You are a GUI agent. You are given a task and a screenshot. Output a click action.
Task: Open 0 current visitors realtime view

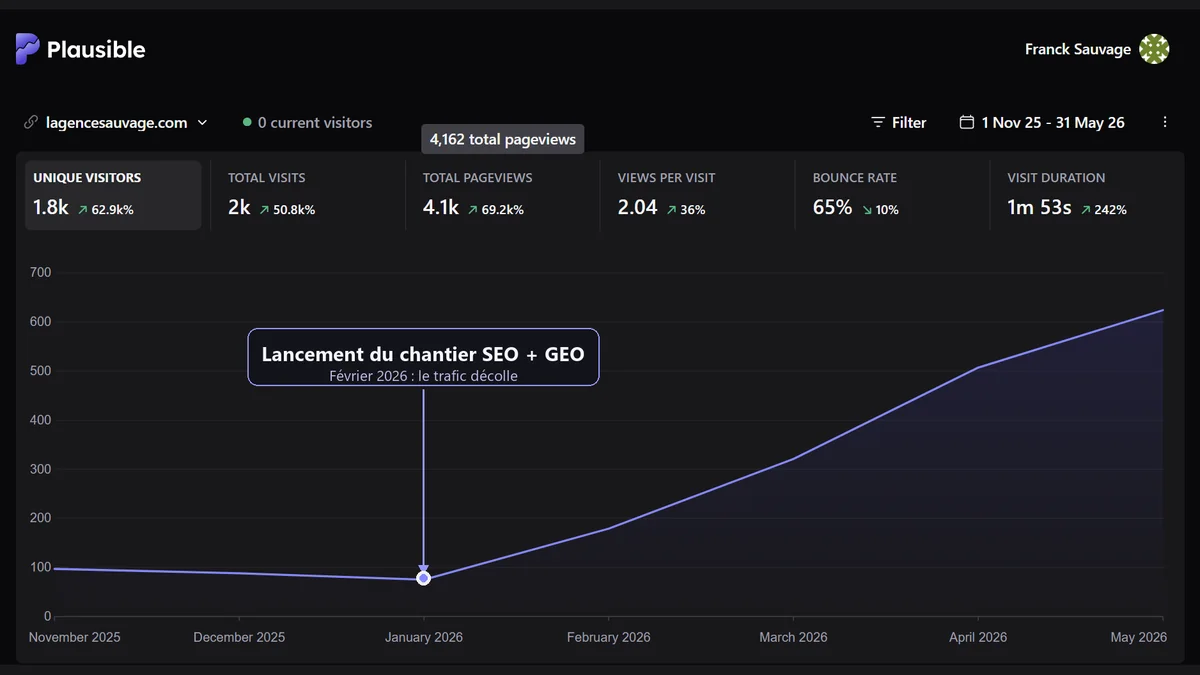(307, 123)
